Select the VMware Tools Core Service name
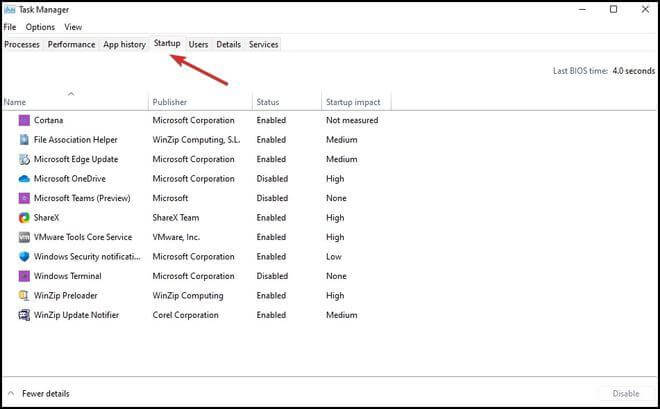Viewport: 660px width, 409px height. [x=83, y=237]
